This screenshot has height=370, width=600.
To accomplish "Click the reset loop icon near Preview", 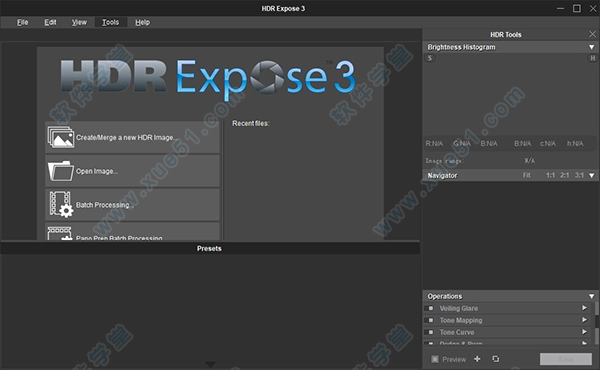I will pos(496,359).
